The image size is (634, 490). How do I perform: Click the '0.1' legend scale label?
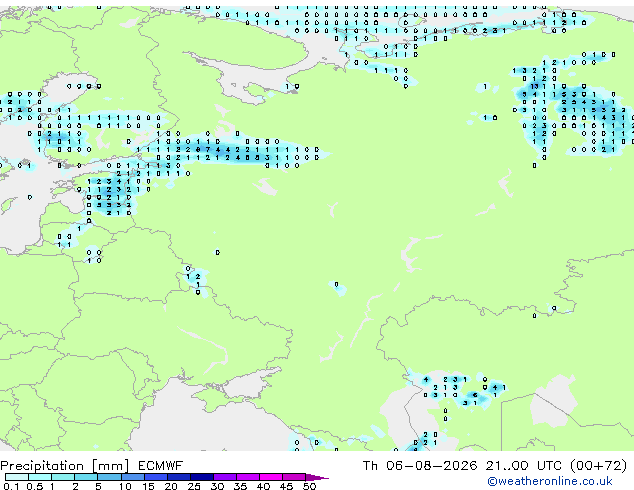[11, 486]
